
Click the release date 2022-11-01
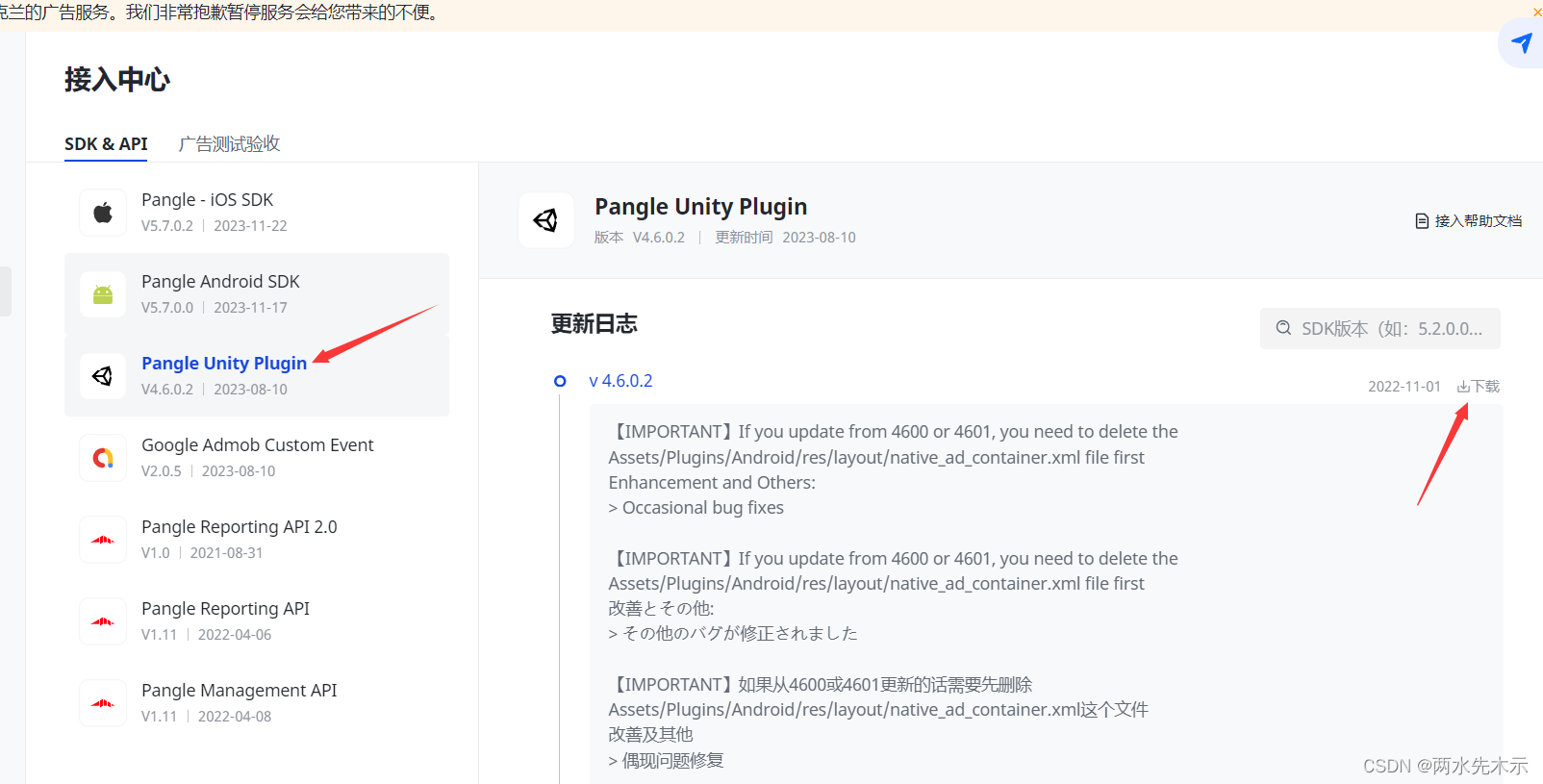click(1404, 387)
